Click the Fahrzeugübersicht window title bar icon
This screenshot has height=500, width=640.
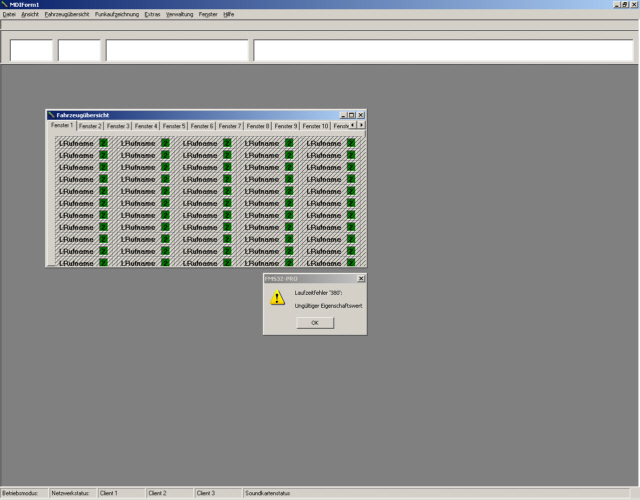pyautogui.click(x=51, y=115)
